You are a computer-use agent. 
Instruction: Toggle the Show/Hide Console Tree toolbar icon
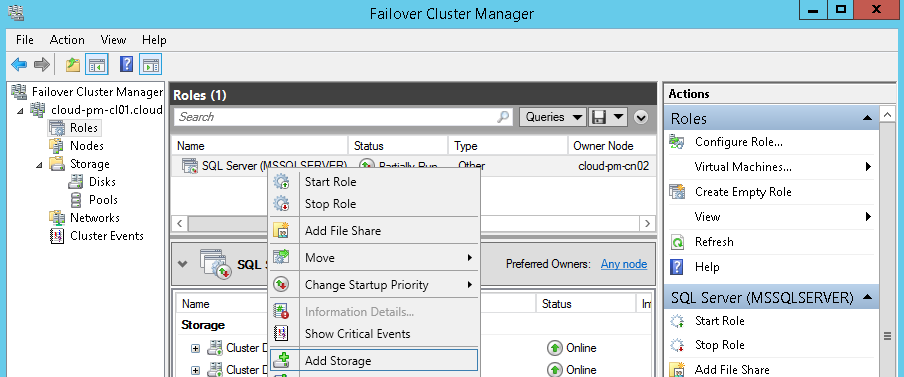[96, 65]
